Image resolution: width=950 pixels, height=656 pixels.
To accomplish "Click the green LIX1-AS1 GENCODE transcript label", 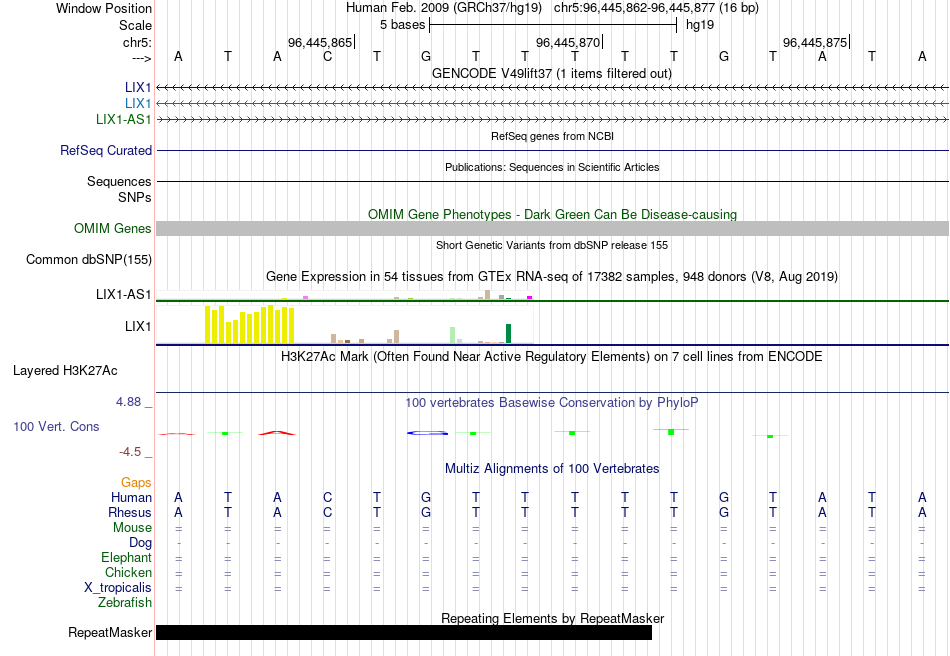I will point(124,119).
